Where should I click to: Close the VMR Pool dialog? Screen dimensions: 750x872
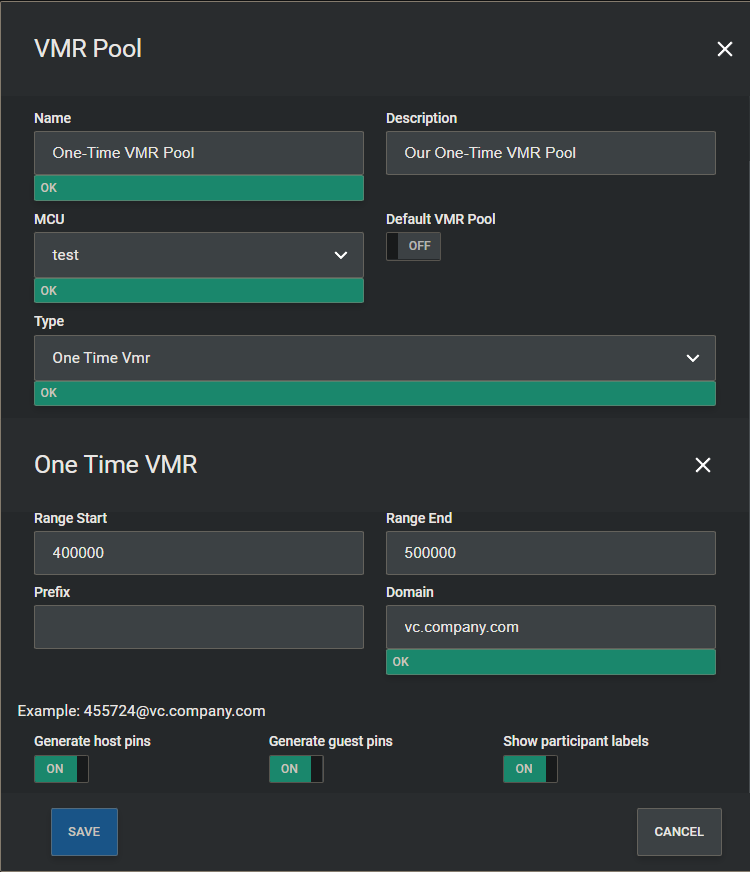tap(725, 49)
